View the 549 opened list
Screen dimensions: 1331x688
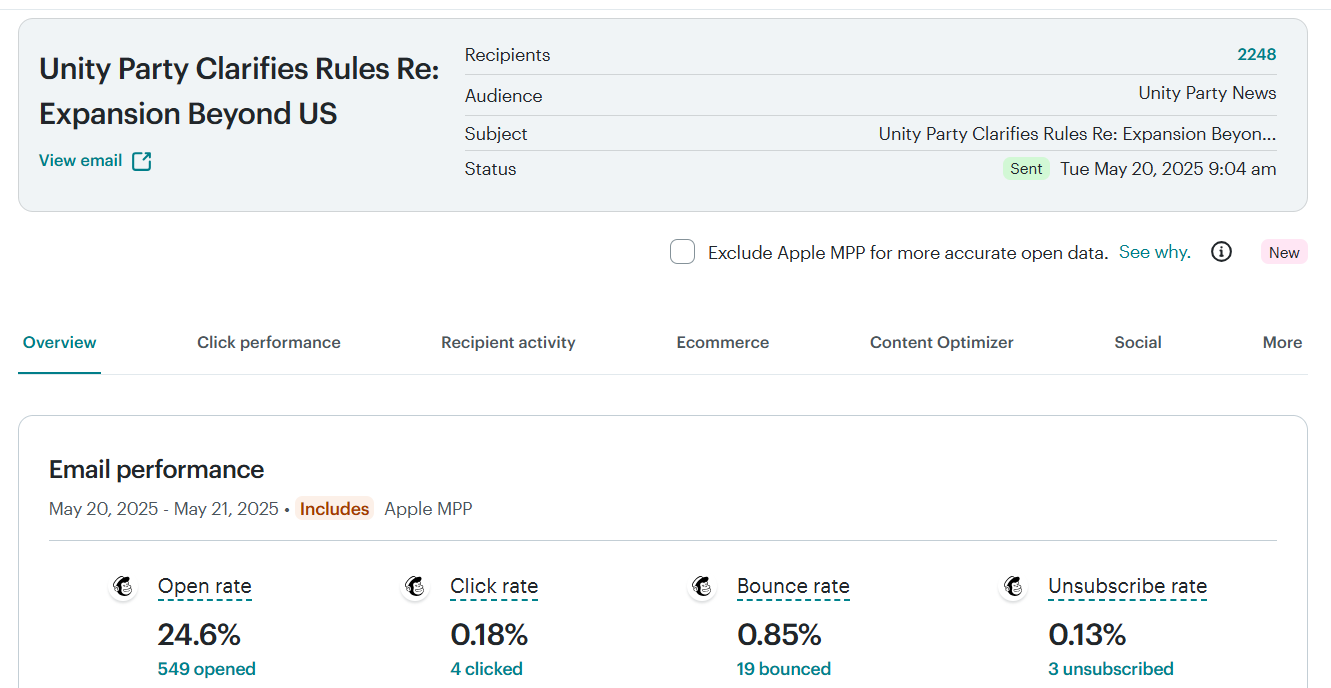pyautogui.click(x=207, y=669)
